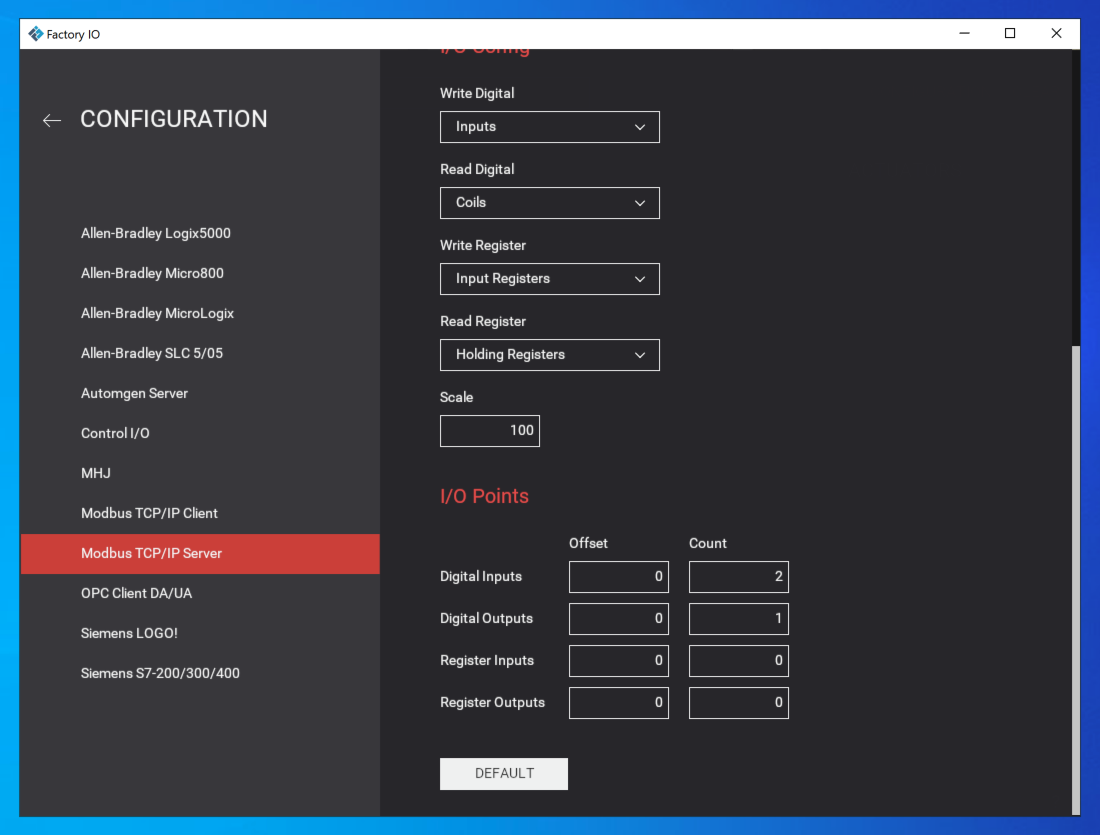
Task: Close the Factory IO window
Action: coord(1057,33)
